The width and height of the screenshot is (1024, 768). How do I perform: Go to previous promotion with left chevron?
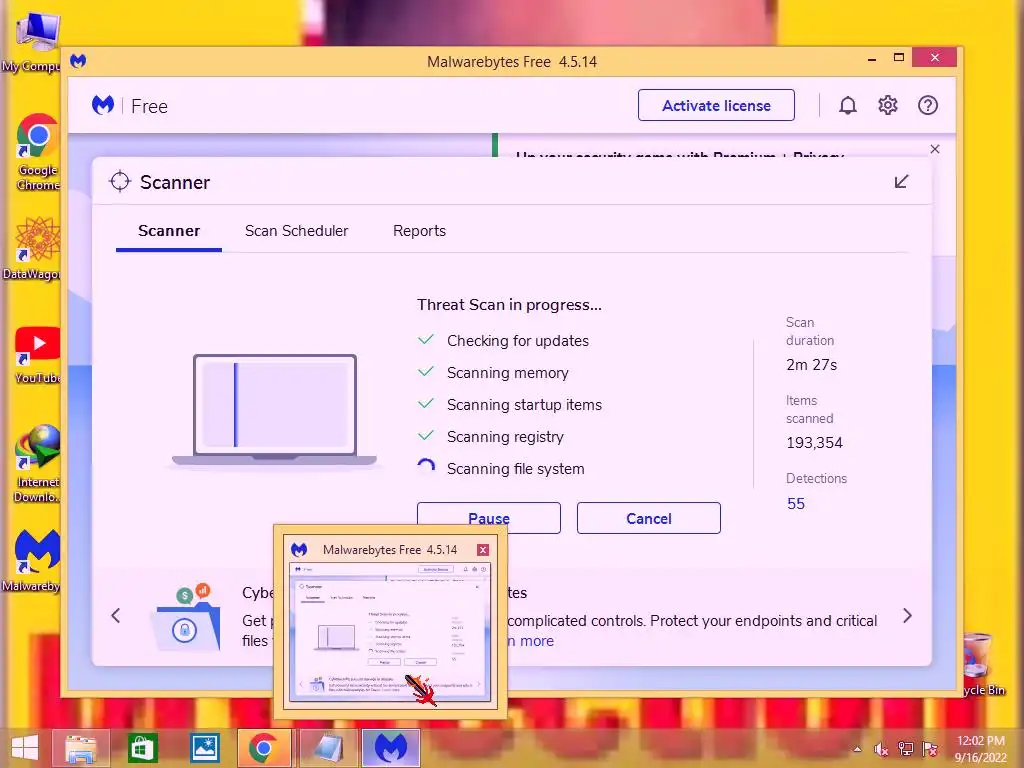[116, 616]
